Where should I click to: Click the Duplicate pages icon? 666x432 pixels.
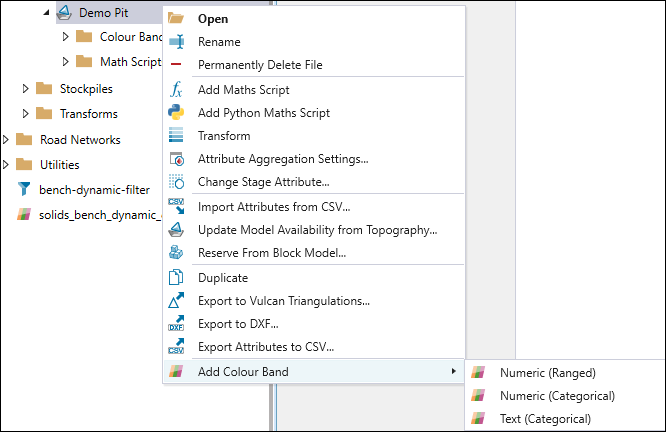176,277
